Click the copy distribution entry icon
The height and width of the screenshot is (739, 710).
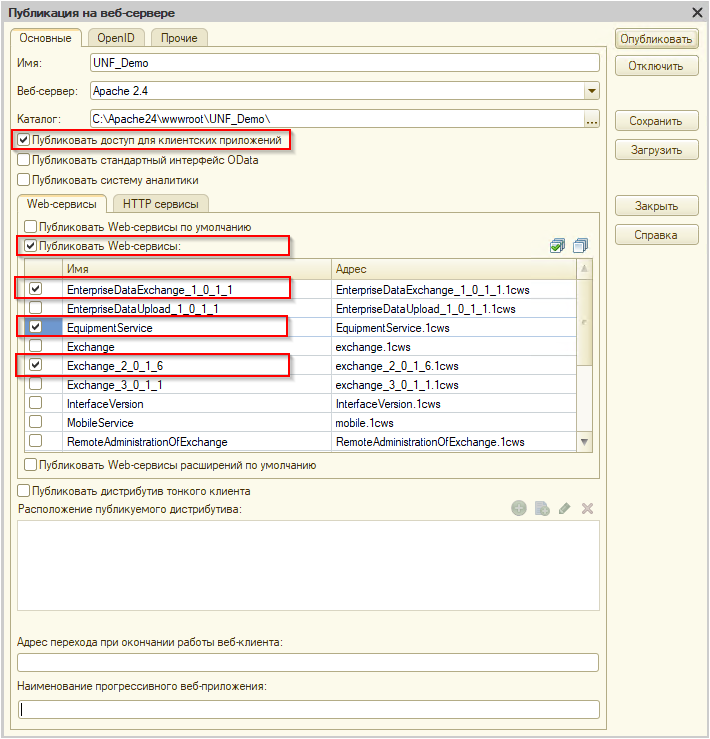coord(542,509)
